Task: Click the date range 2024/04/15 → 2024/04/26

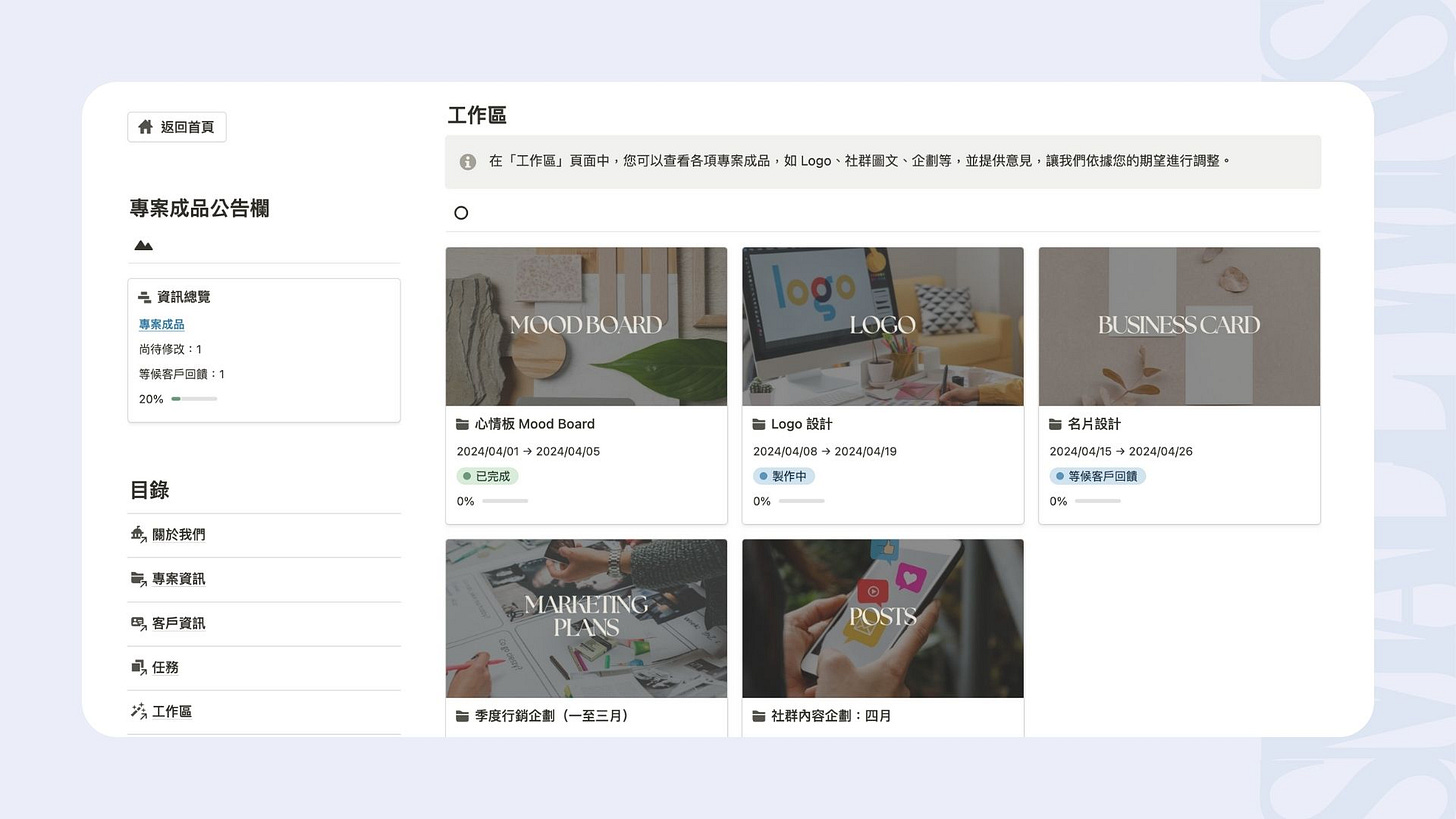Action: point(1121,451)
